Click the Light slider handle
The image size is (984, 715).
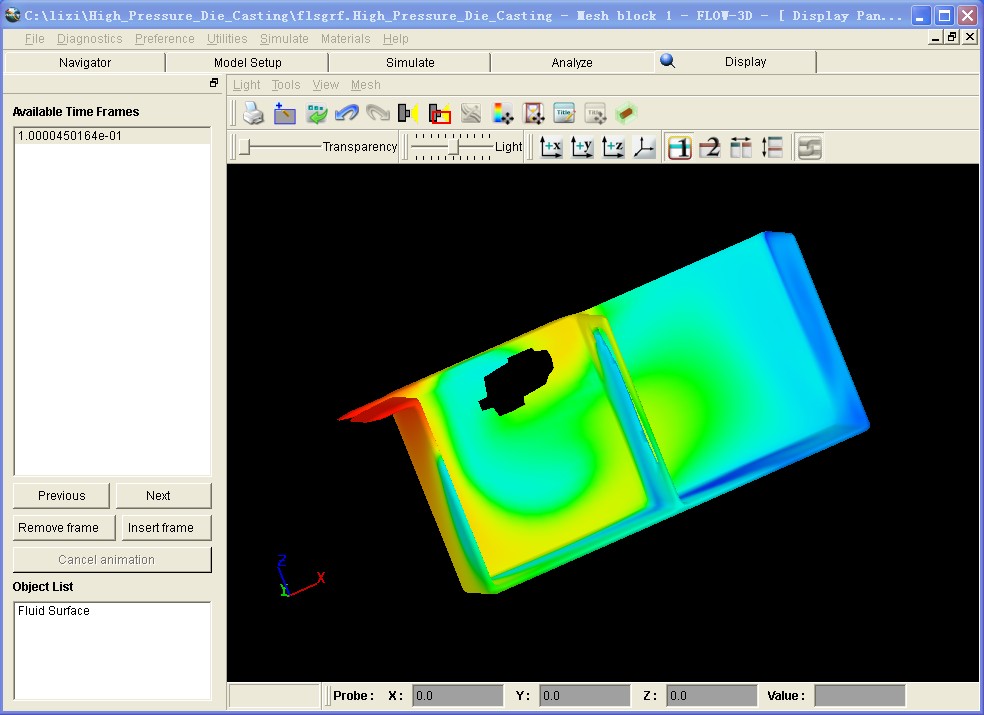click(455, 147)
